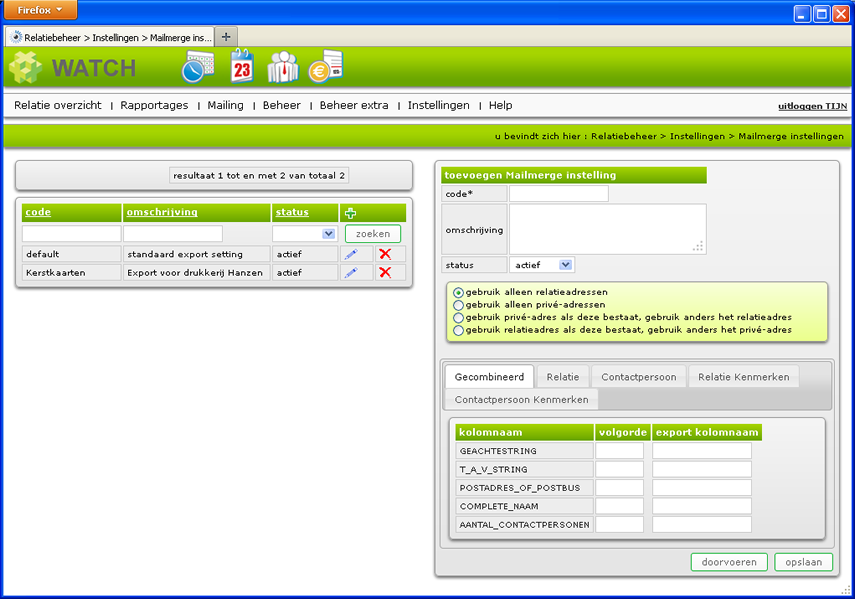The width and height of the screenshot is (855, 599).
Task: Click the green plus add icon
Action: tap(350, 213)
